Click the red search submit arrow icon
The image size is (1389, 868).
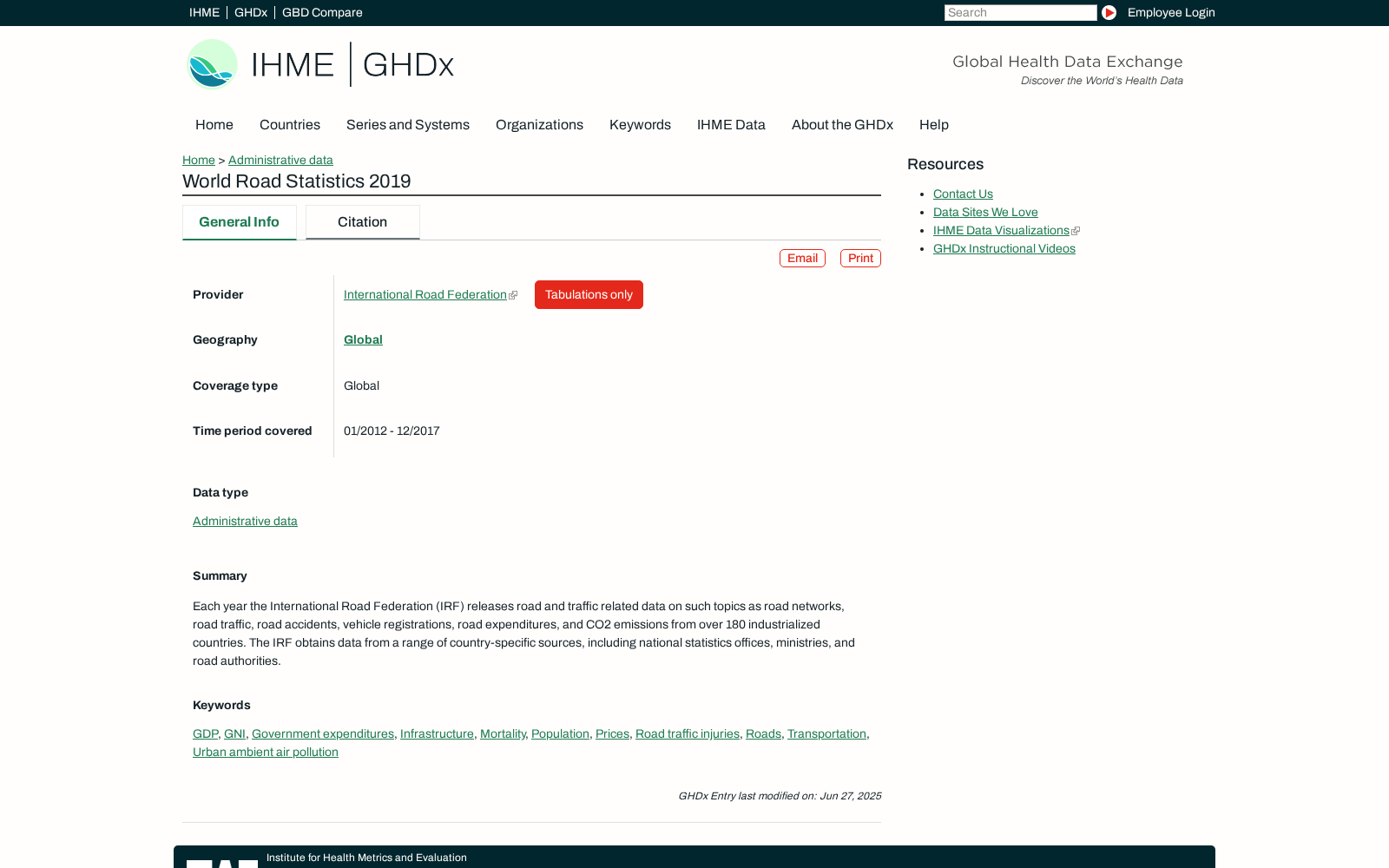[1109, 12]
